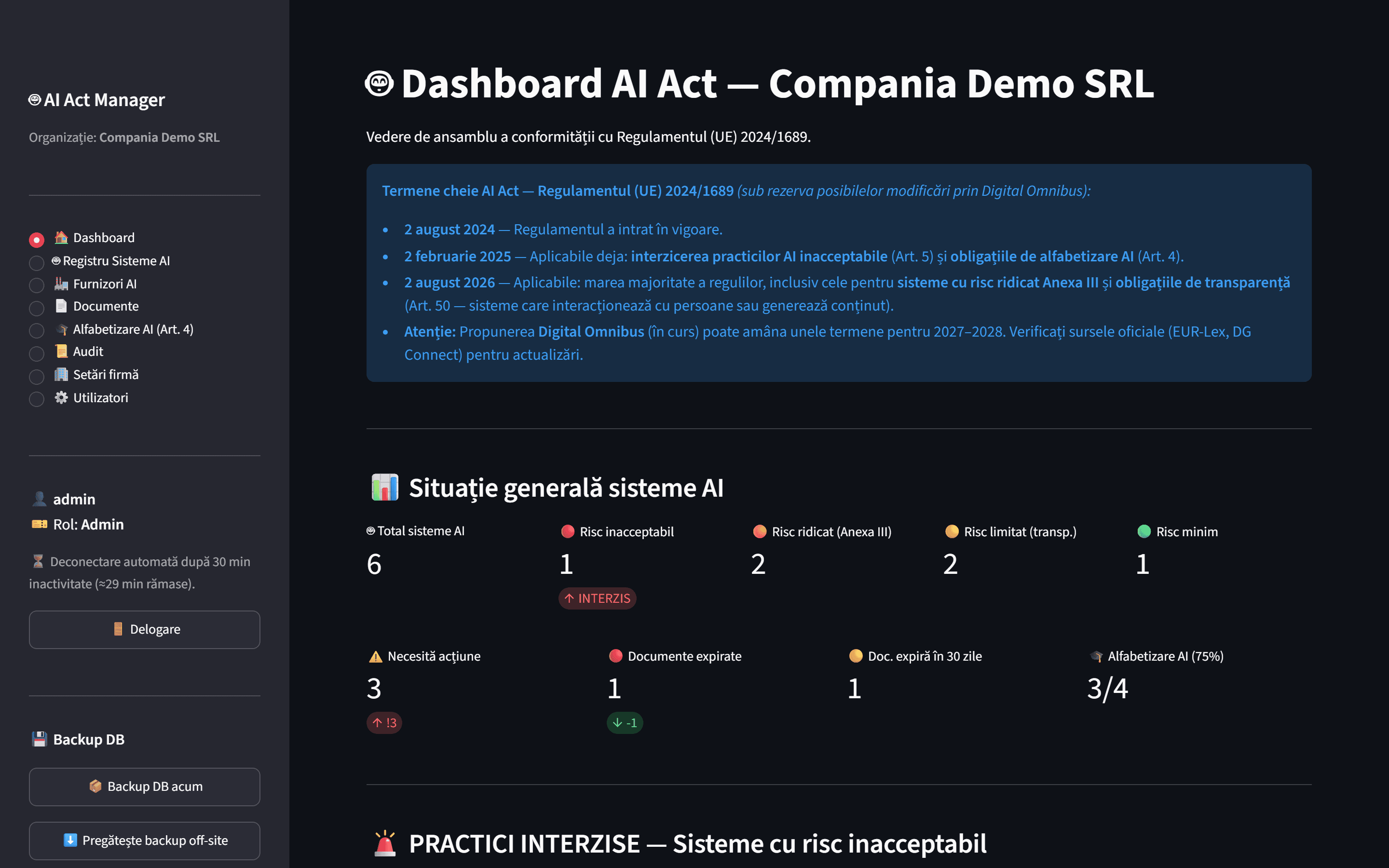Click the siren icon beside PRACTICI INTERZISE
The image size is (1389, 868).
pyautogui.click(x=385, y=843)
